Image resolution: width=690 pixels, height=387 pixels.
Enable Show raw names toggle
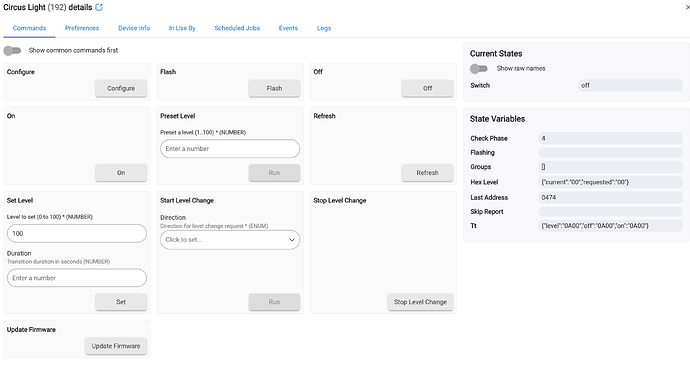[x=479, y=69]
